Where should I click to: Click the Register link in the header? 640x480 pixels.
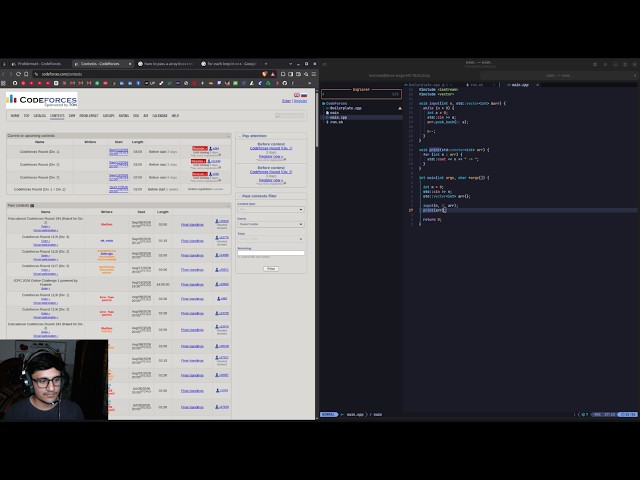tap(300, 101)
